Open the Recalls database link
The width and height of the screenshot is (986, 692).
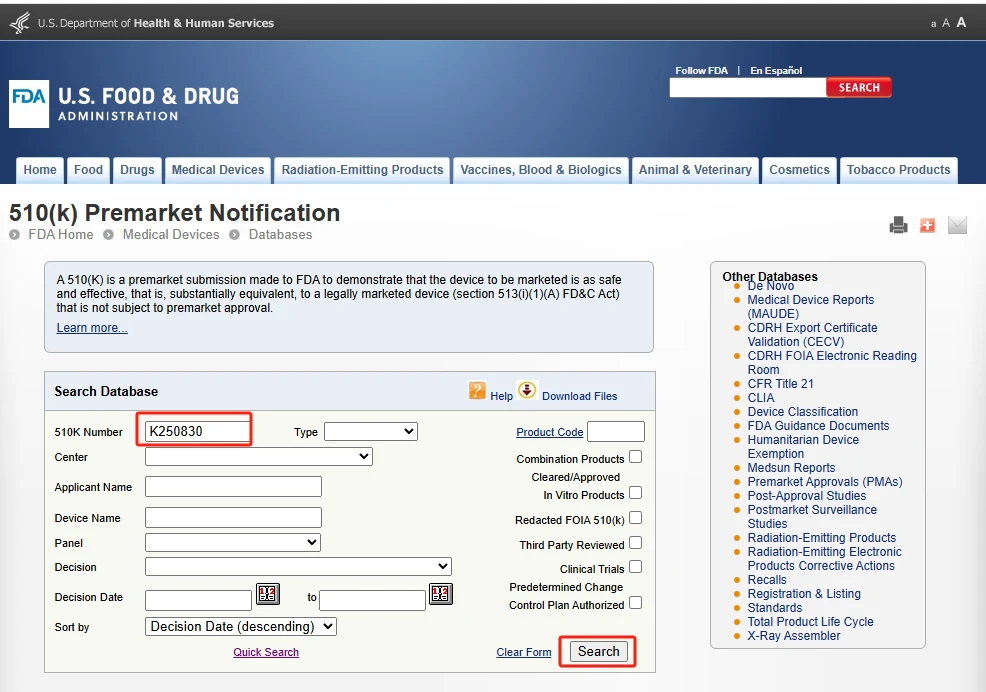[767, 580]
